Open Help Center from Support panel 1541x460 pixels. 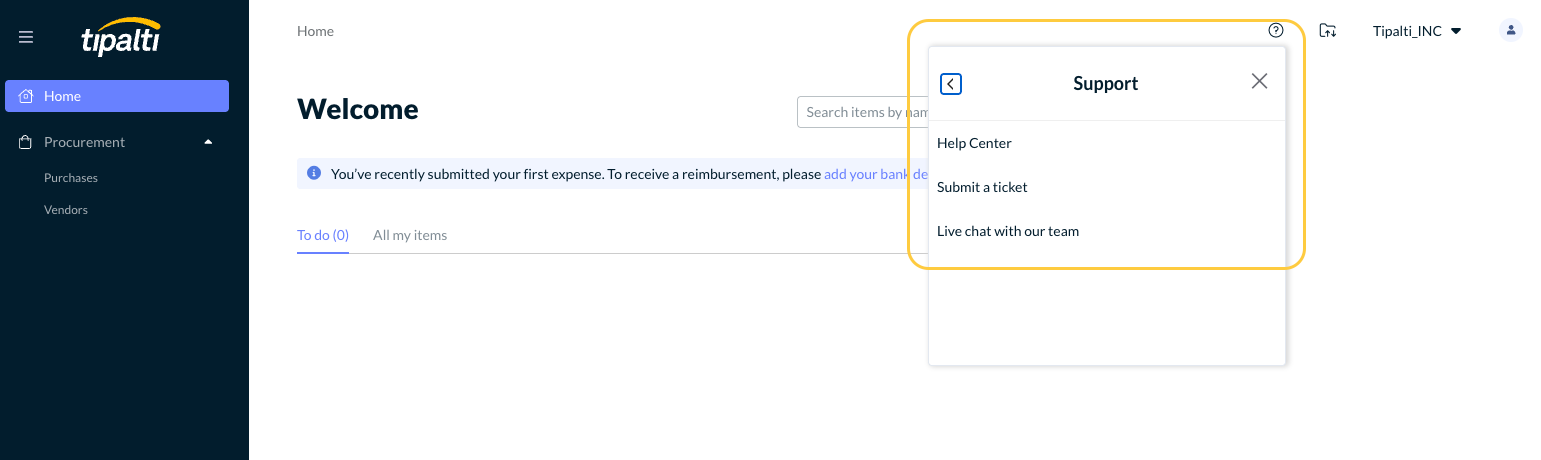(x=974, y=143)
